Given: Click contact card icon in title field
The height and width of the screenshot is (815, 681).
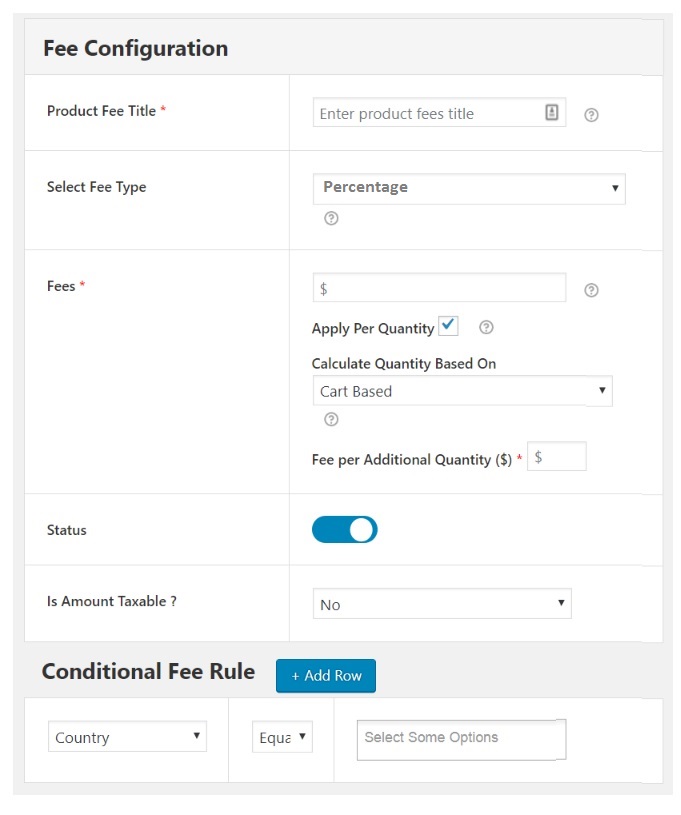Looking at the screenshot, I should pyautogui.click(x=552, y=113).
